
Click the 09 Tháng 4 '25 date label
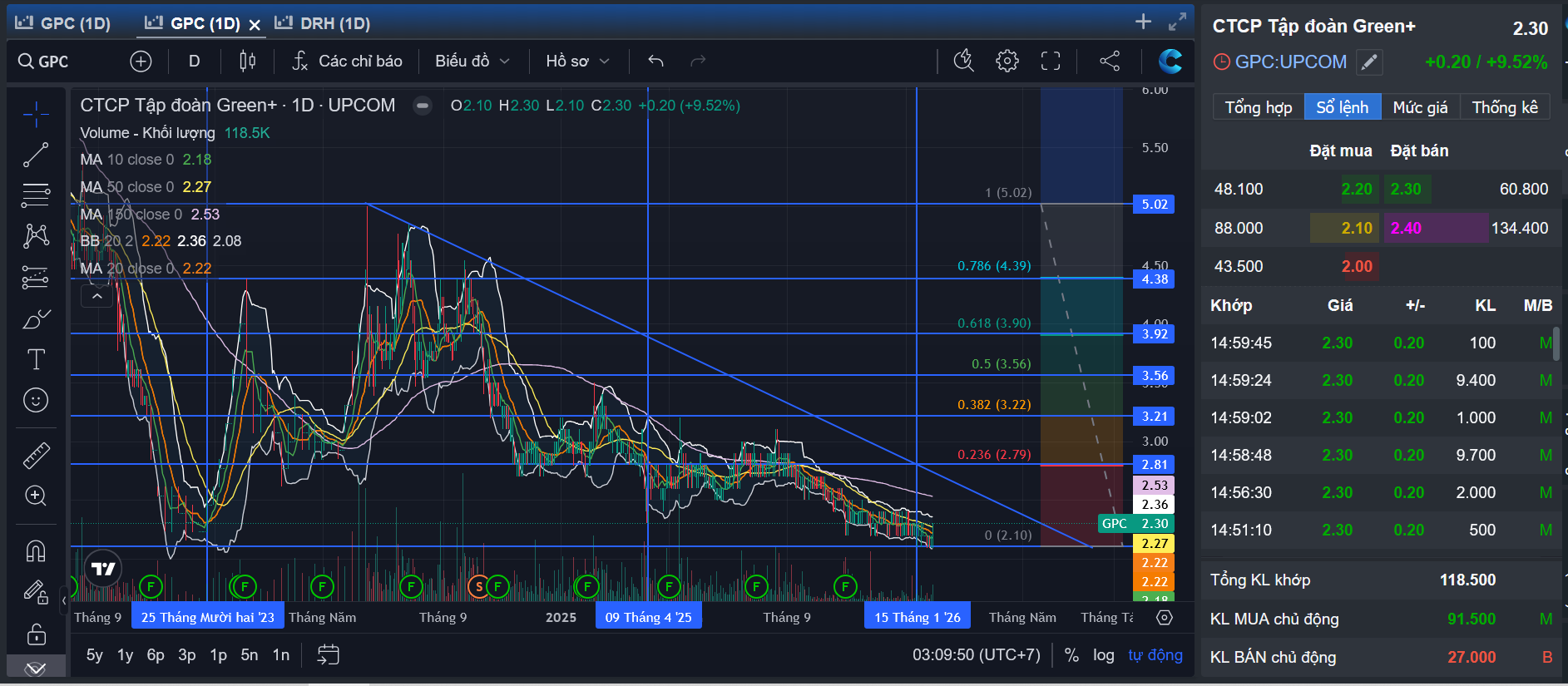(x=648, y=617)
